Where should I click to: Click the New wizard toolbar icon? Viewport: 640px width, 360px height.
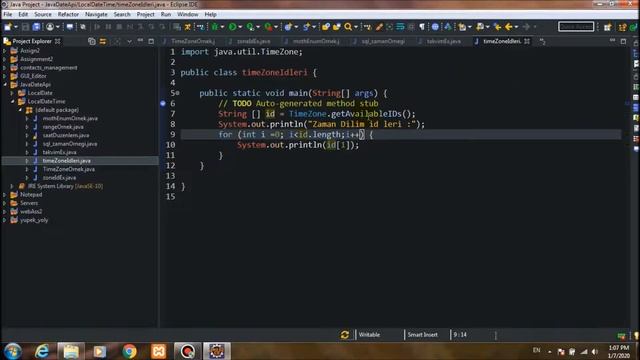pyautogui.click(x=8, y=27)
